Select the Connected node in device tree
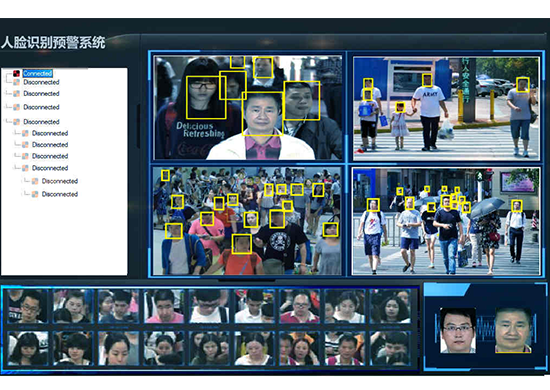Image resolution: width=550 pixels, height=390 pixels. click(x=38, y=73)
